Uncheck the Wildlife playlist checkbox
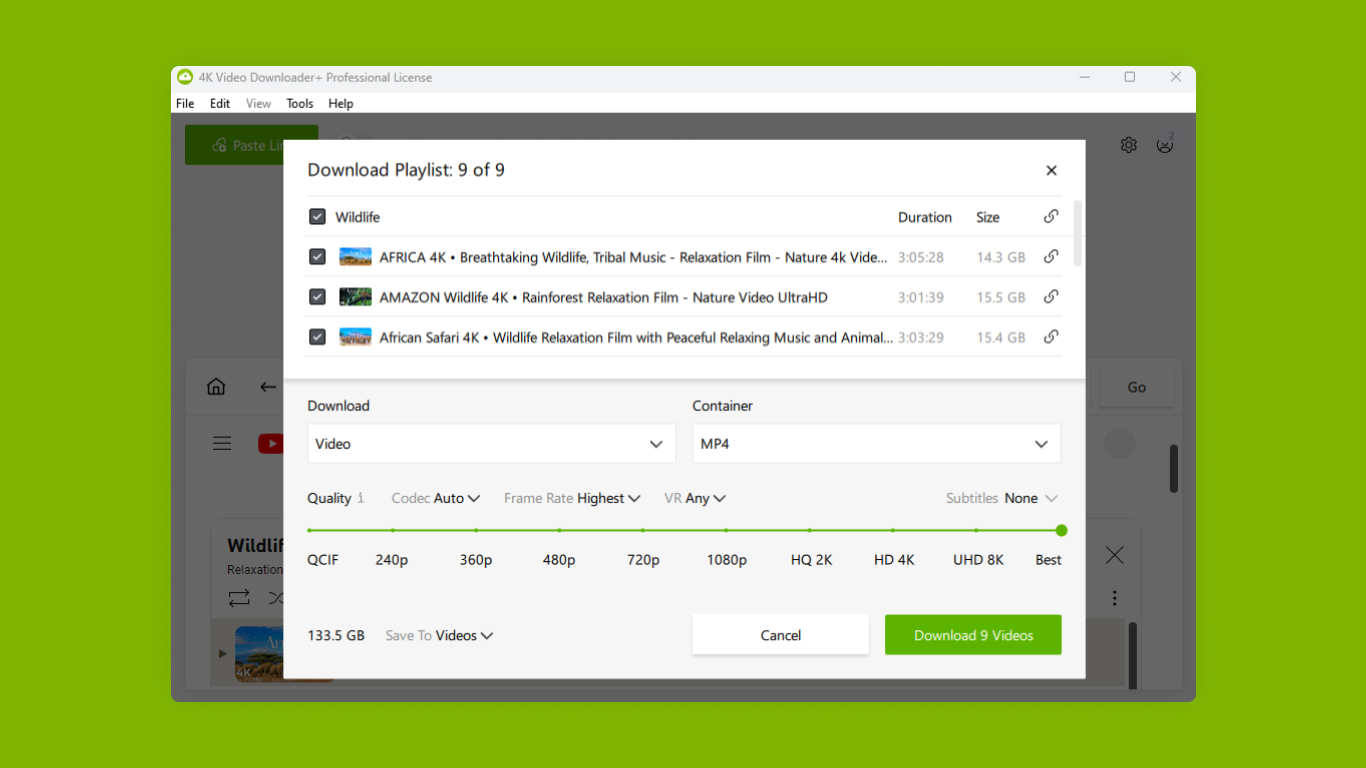The image size is (1366, 768). coord(317,216)
